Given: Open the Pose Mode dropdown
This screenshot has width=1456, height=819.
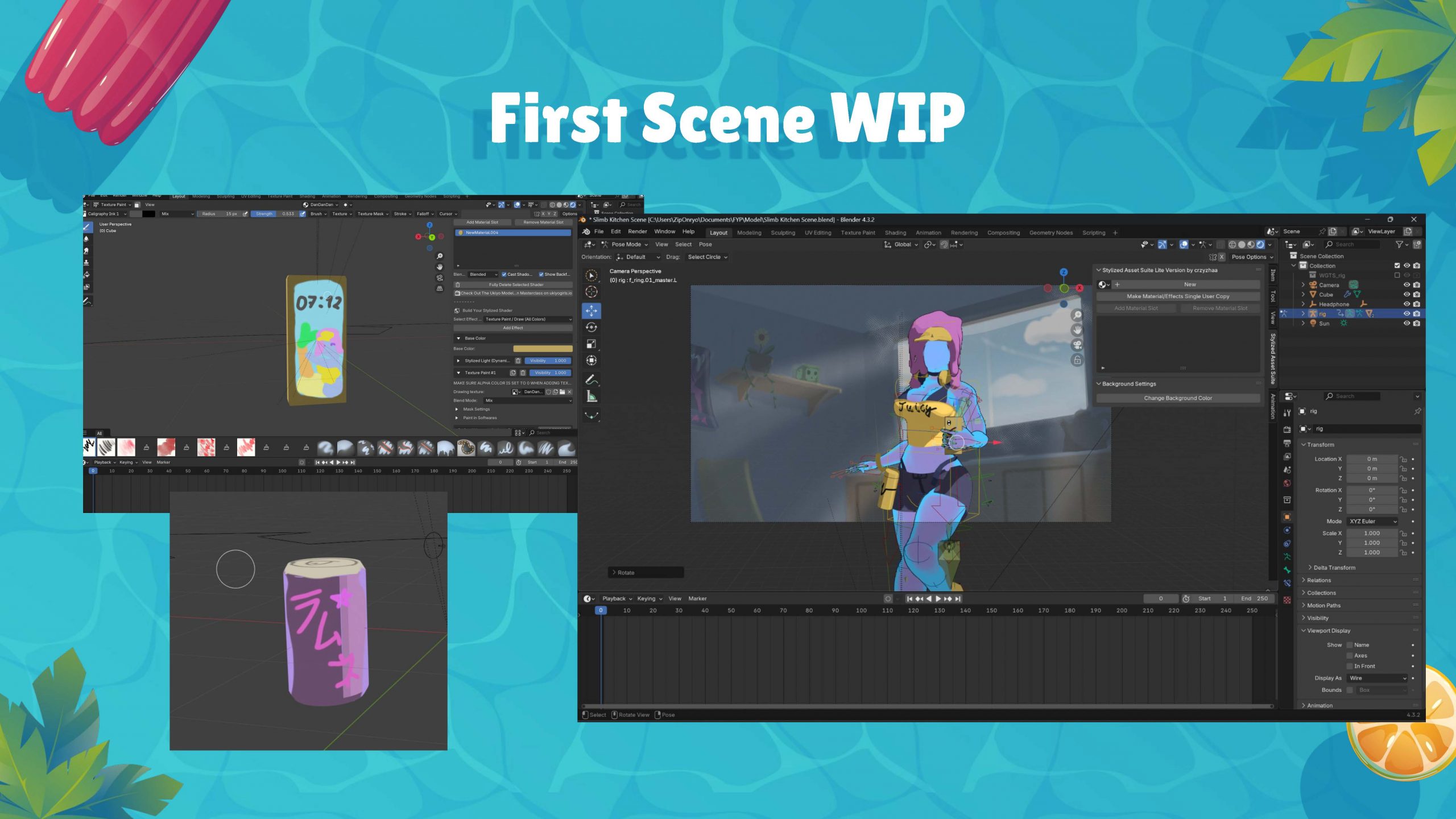Looking at the screenshot, I should (624, 245).
